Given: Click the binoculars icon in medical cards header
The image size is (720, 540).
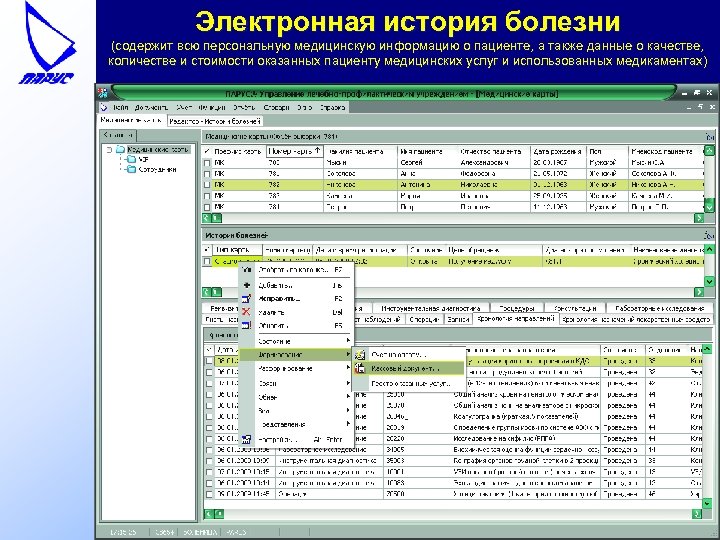Looking at the screenshot, I should tap(709, 137).
